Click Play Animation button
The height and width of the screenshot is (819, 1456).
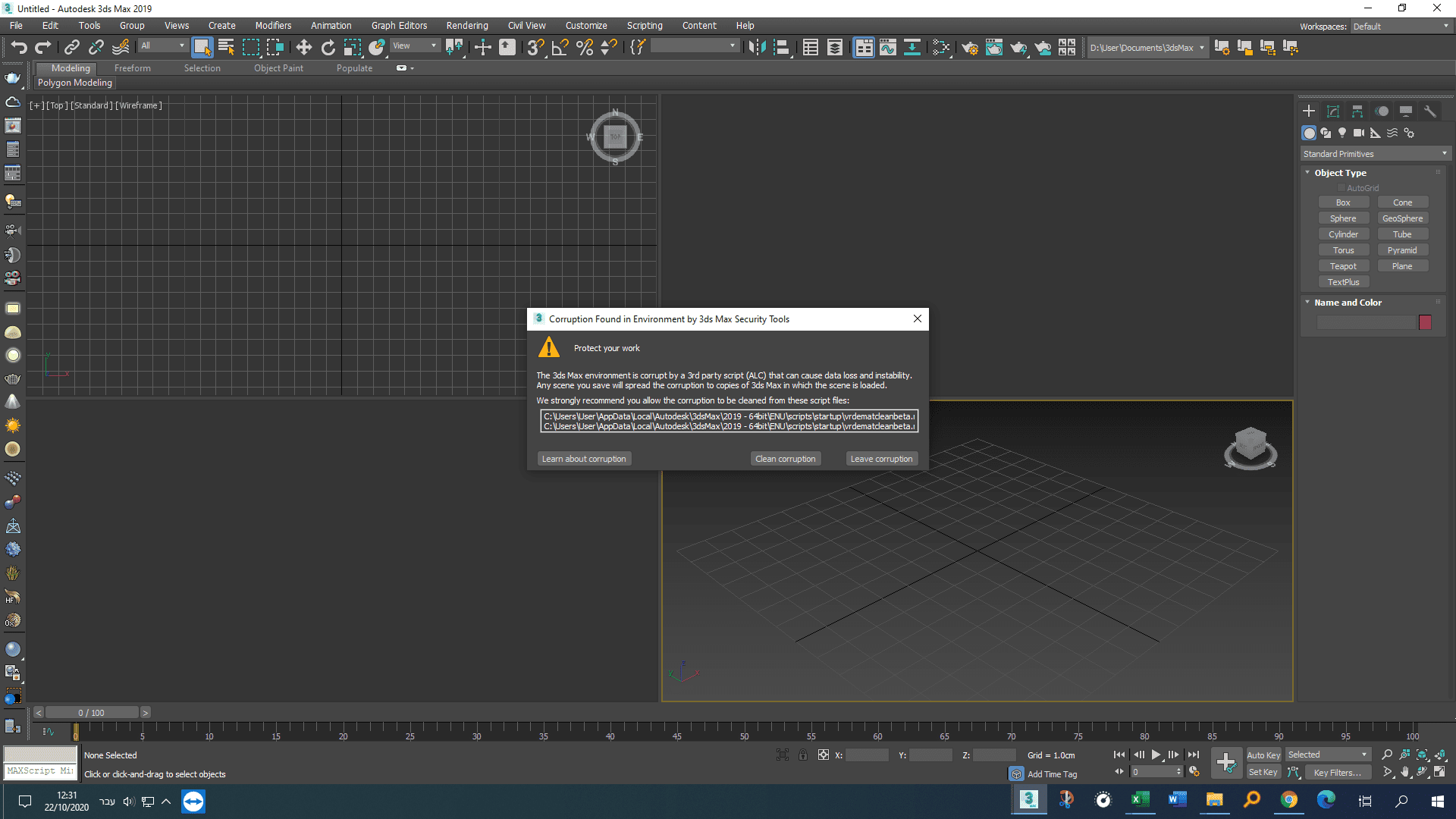coord(1156,755)
